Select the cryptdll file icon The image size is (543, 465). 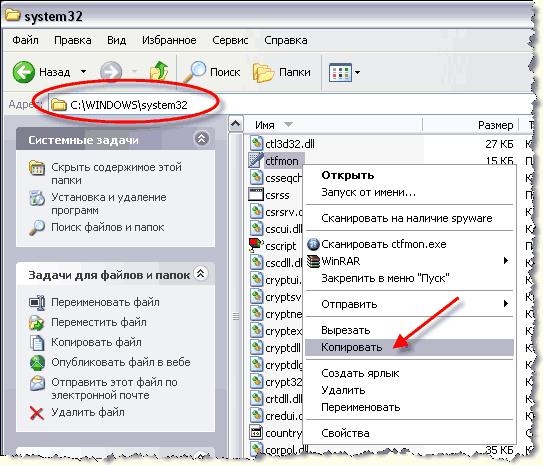coord(256,347)
